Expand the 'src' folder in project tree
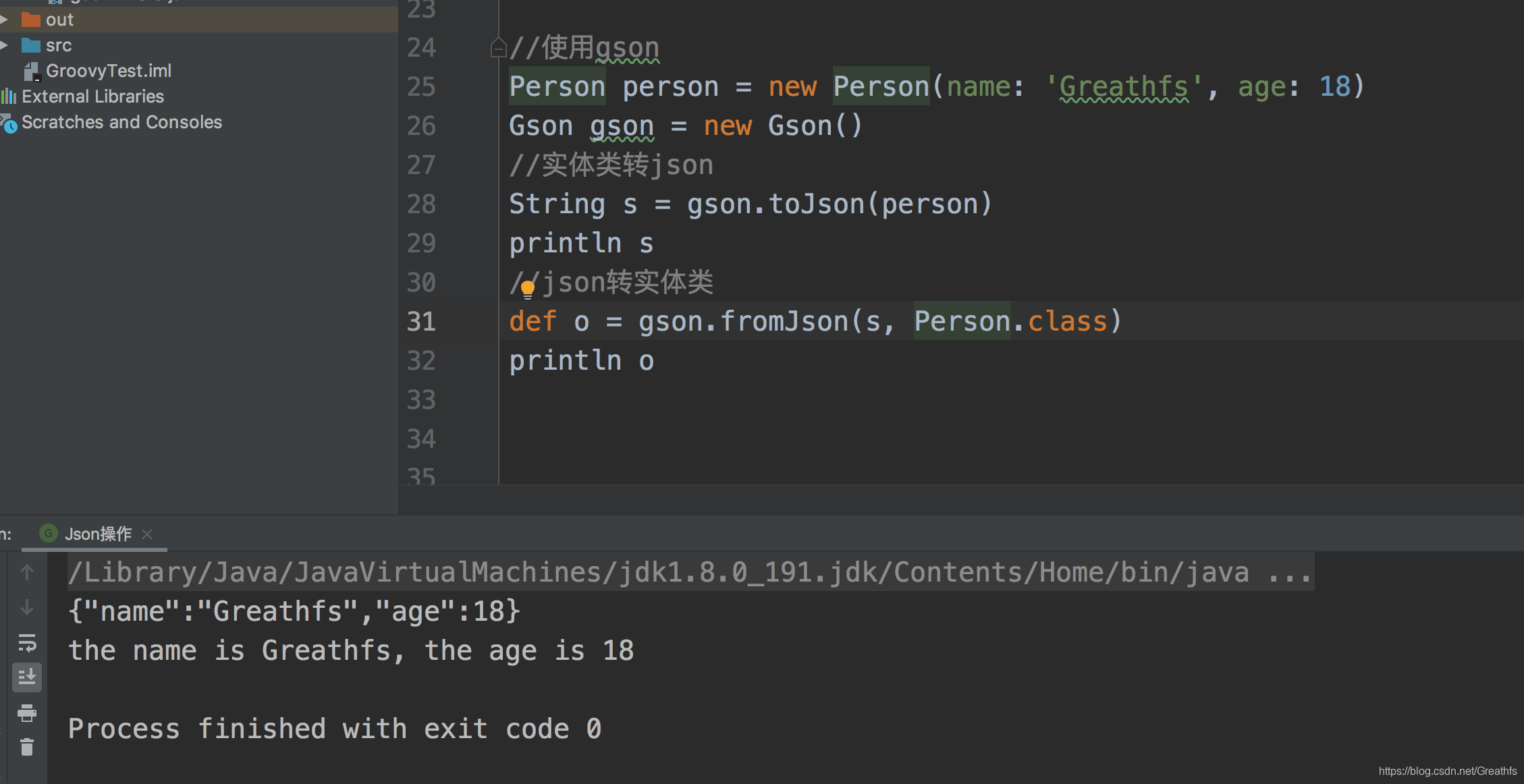1524x784 pixels. tap(8, 45)
